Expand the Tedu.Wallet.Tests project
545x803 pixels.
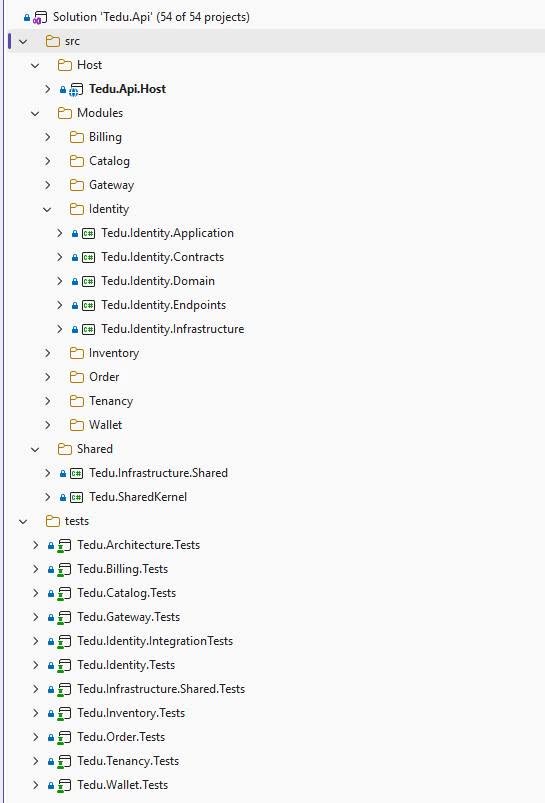pyautogui.click(x=35, y=786)
